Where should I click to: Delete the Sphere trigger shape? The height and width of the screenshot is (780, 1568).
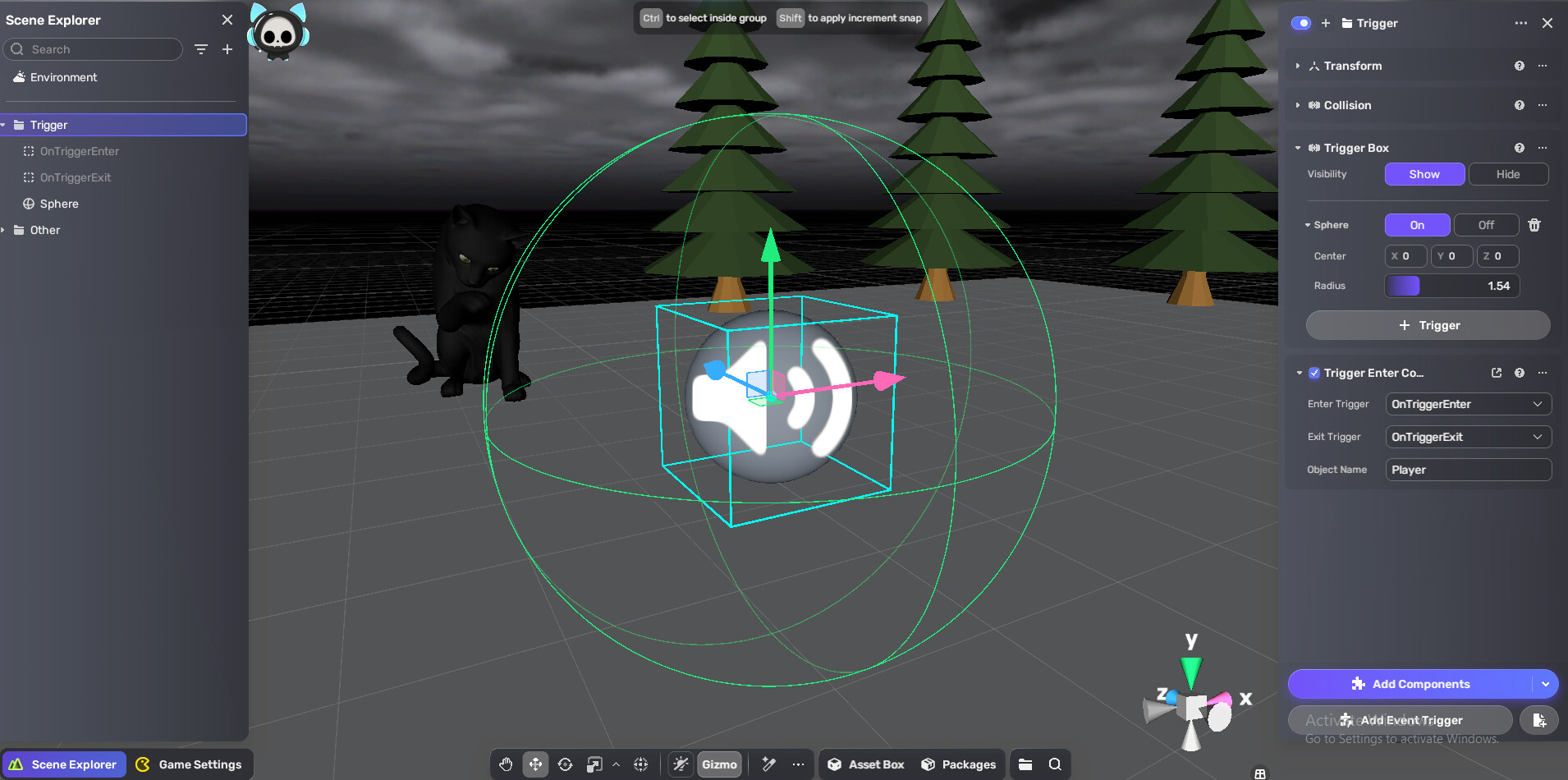(1534, 225)
